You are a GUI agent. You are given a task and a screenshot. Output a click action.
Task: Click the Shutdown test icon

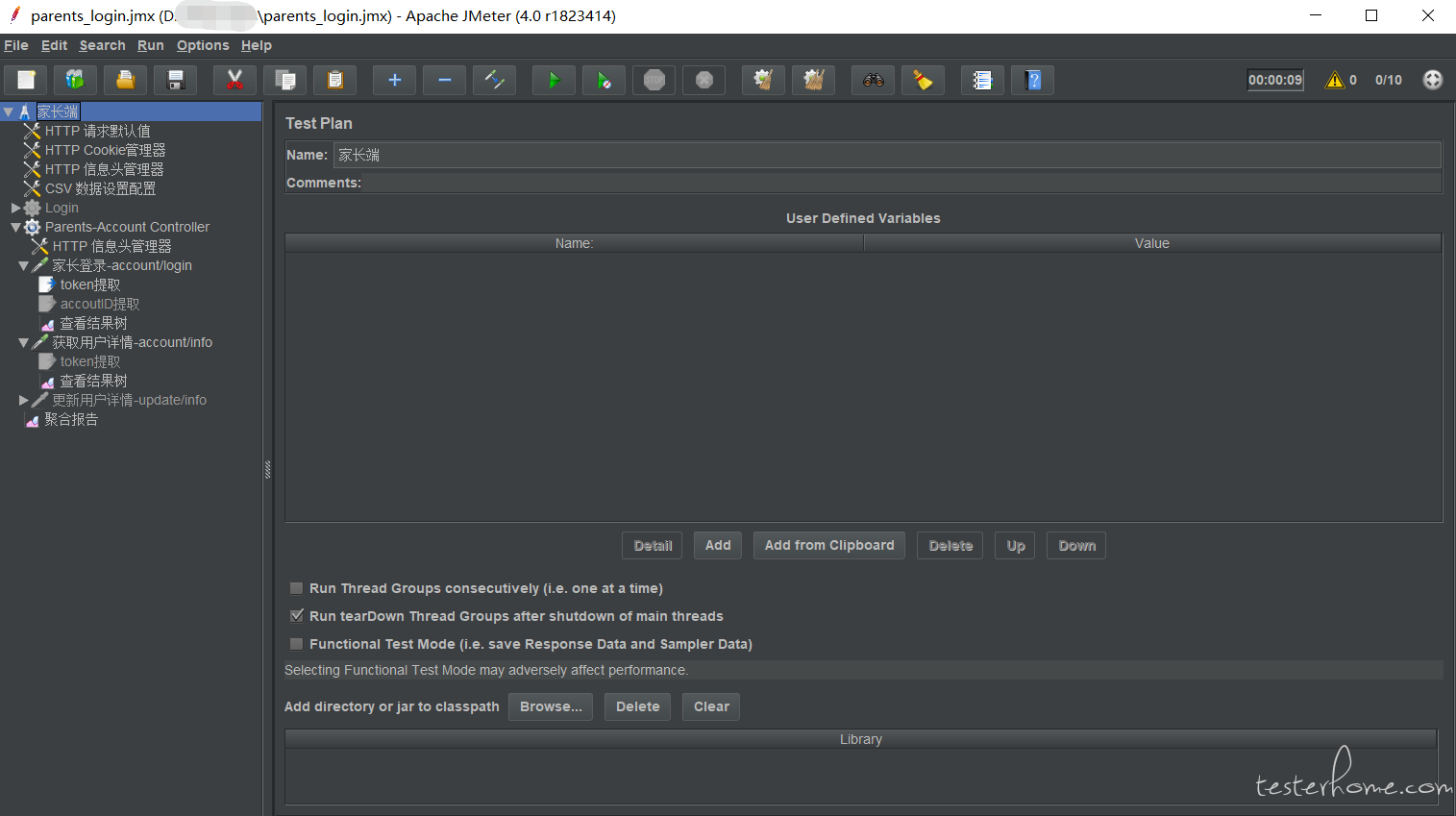[703, 80]
